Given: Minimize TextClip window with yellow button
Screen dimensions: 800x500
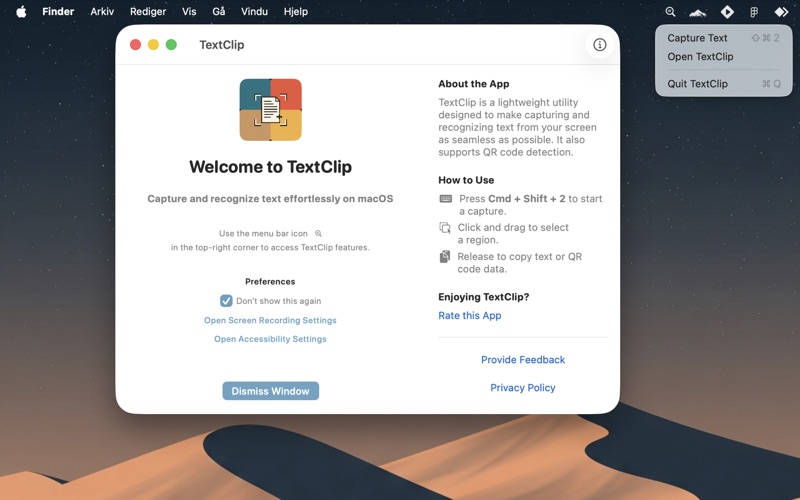Looking at the screenshot, I should click(x=153, y=45).
